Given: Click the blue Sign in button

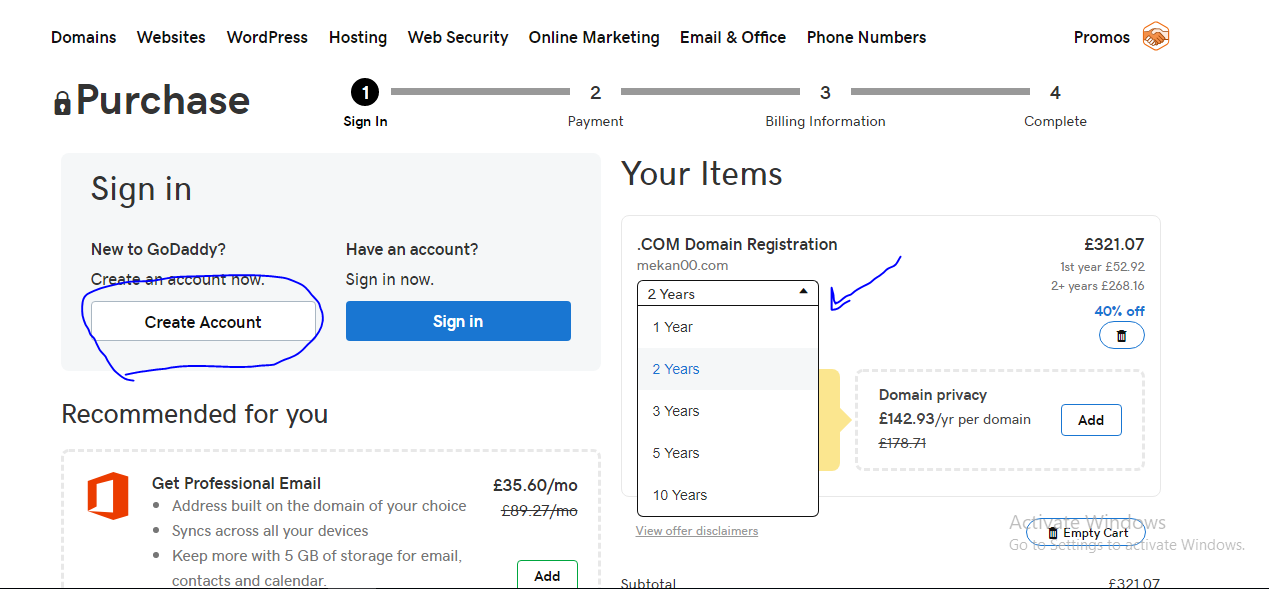Looking at the screenshot, I should click(458, 321).
